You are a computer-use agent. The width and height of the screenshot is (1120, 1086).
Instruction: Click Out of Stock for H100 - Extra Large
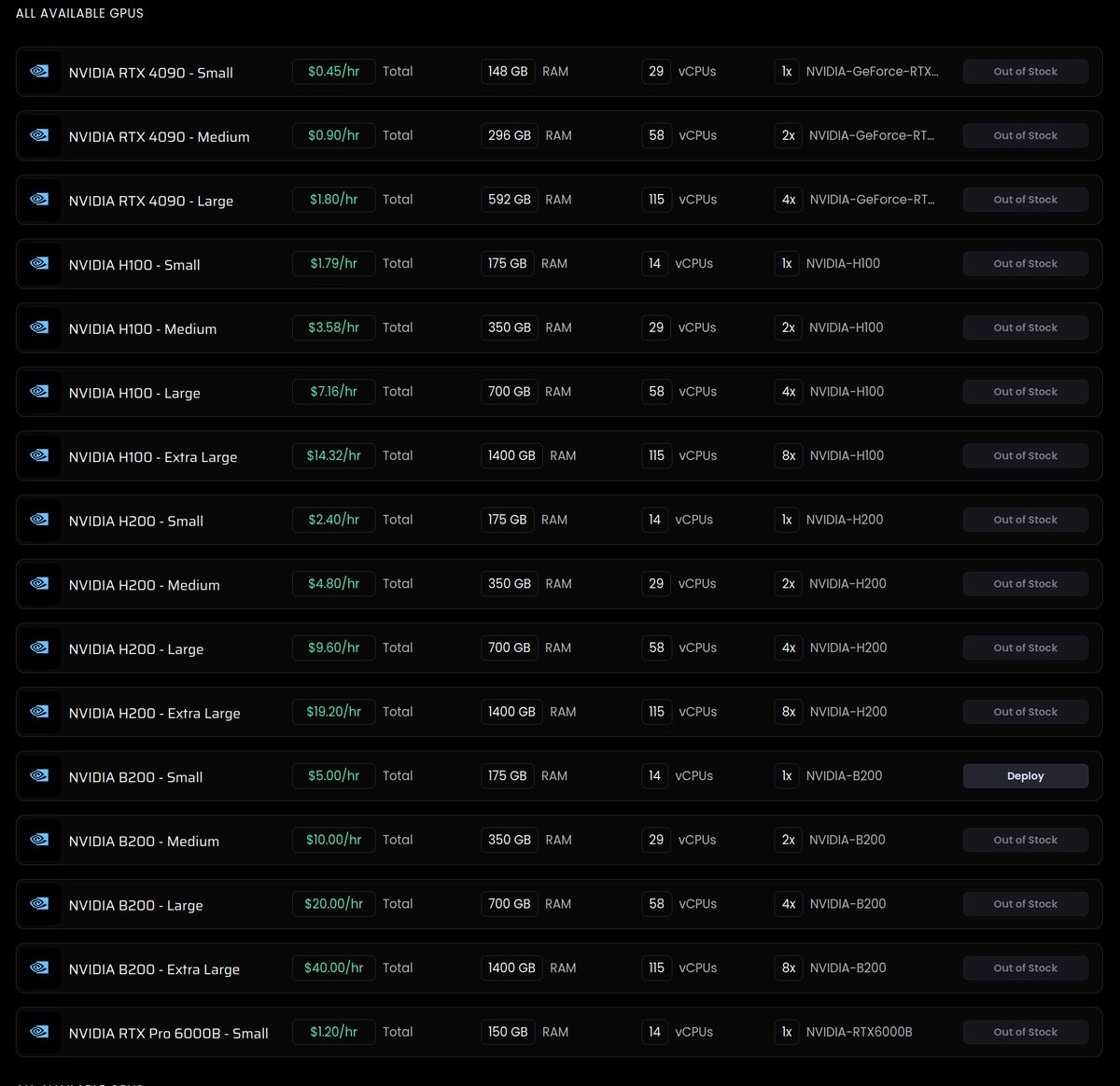tap(1025, 456)
